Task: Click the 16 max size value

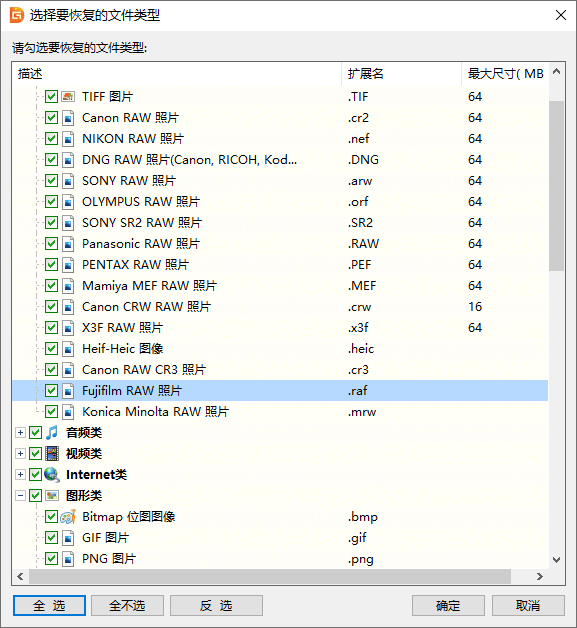Action: click(475, 307)
